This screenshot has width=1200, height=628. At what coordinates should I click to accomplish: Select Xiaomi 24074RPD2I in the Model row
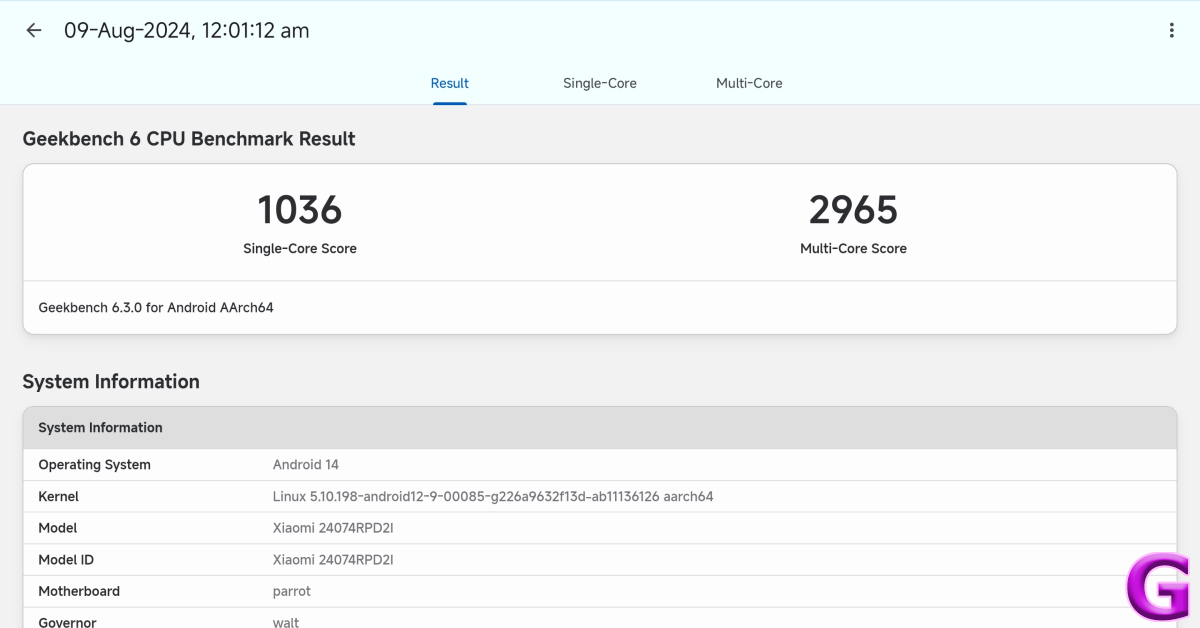click(333, 528)
